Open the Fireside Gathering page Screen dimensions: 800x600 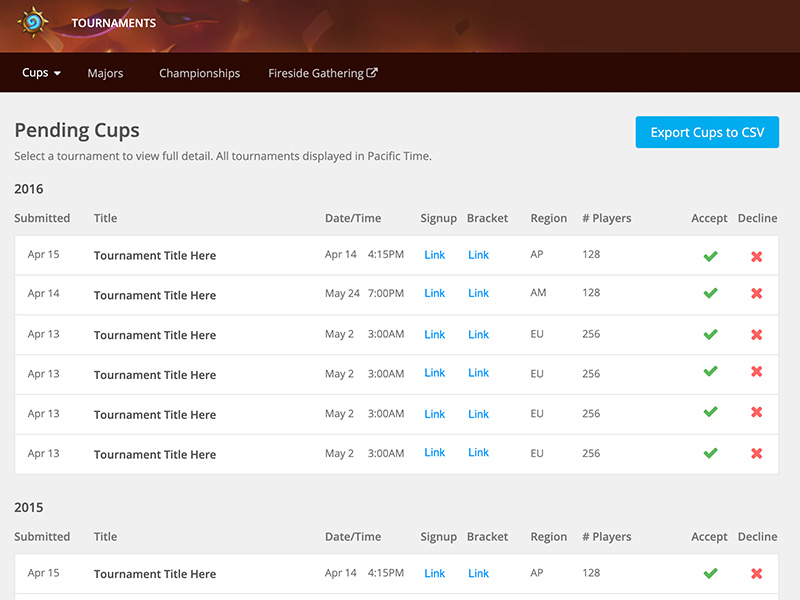(316, 72)
